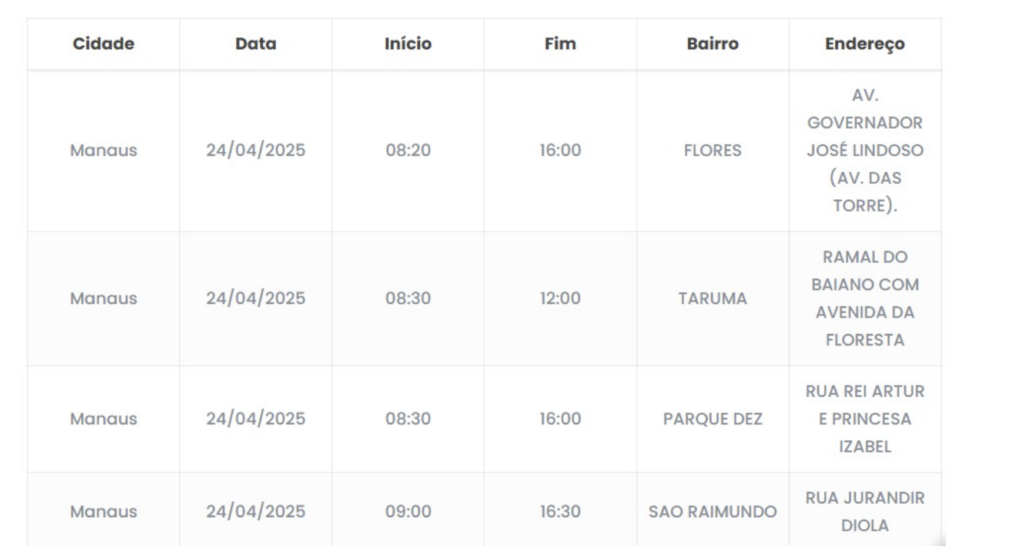
Task: Select the PARQUE DEZ bairro cell
Action: click(713, 419)
